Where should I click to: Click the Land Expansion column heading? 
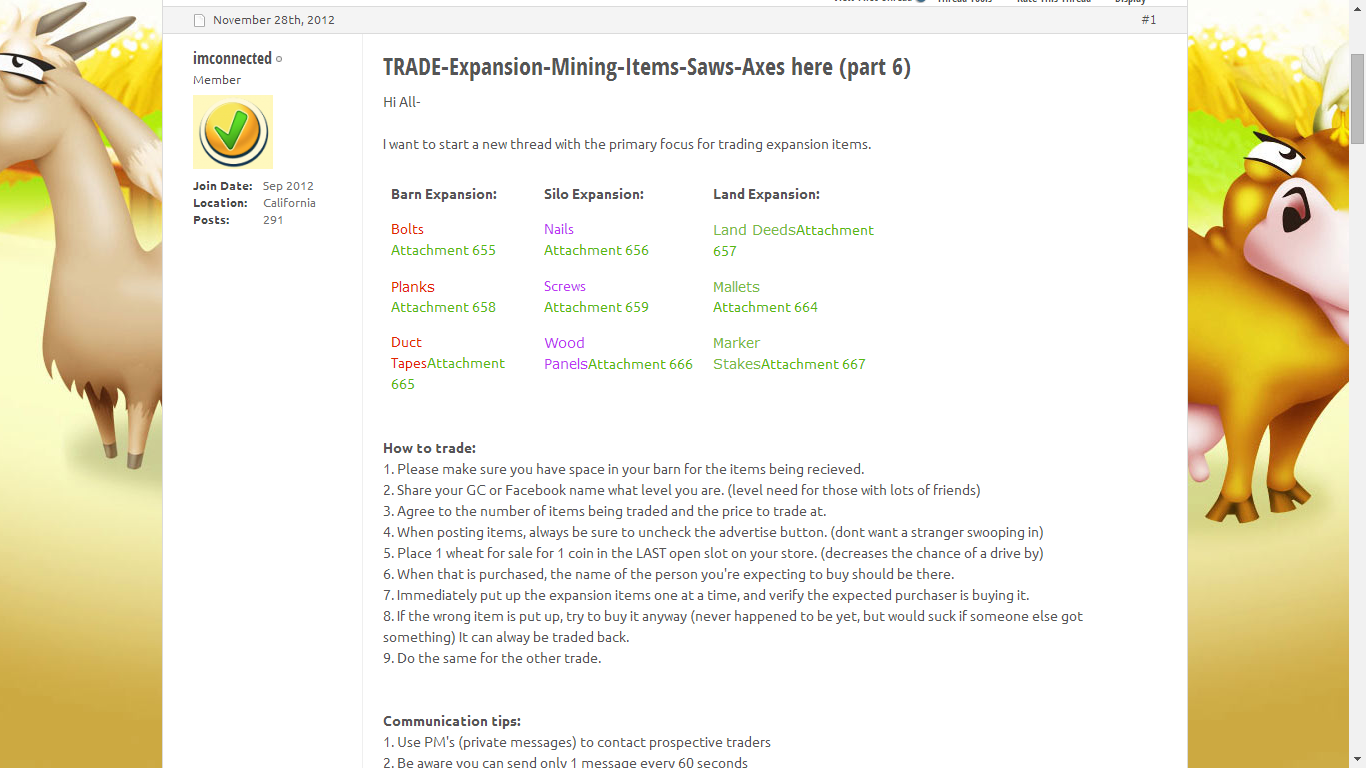pyautogui.click(x=766, y=194)
